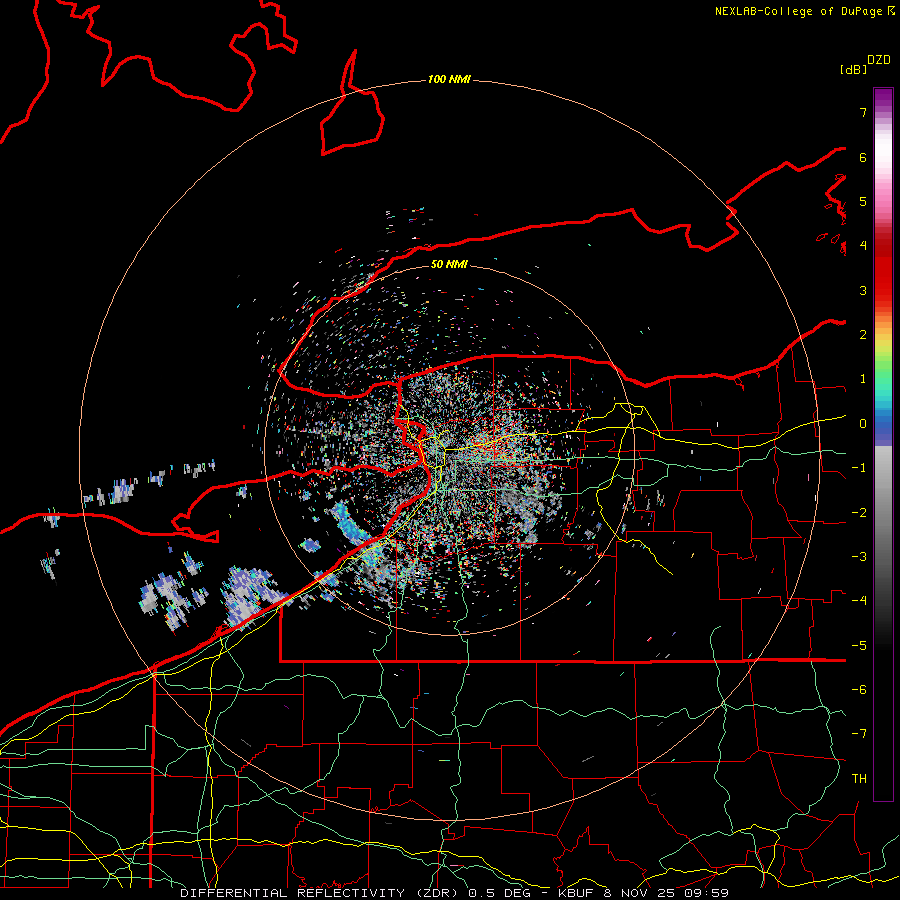Click the legend value -3 label

click(859, 557)
